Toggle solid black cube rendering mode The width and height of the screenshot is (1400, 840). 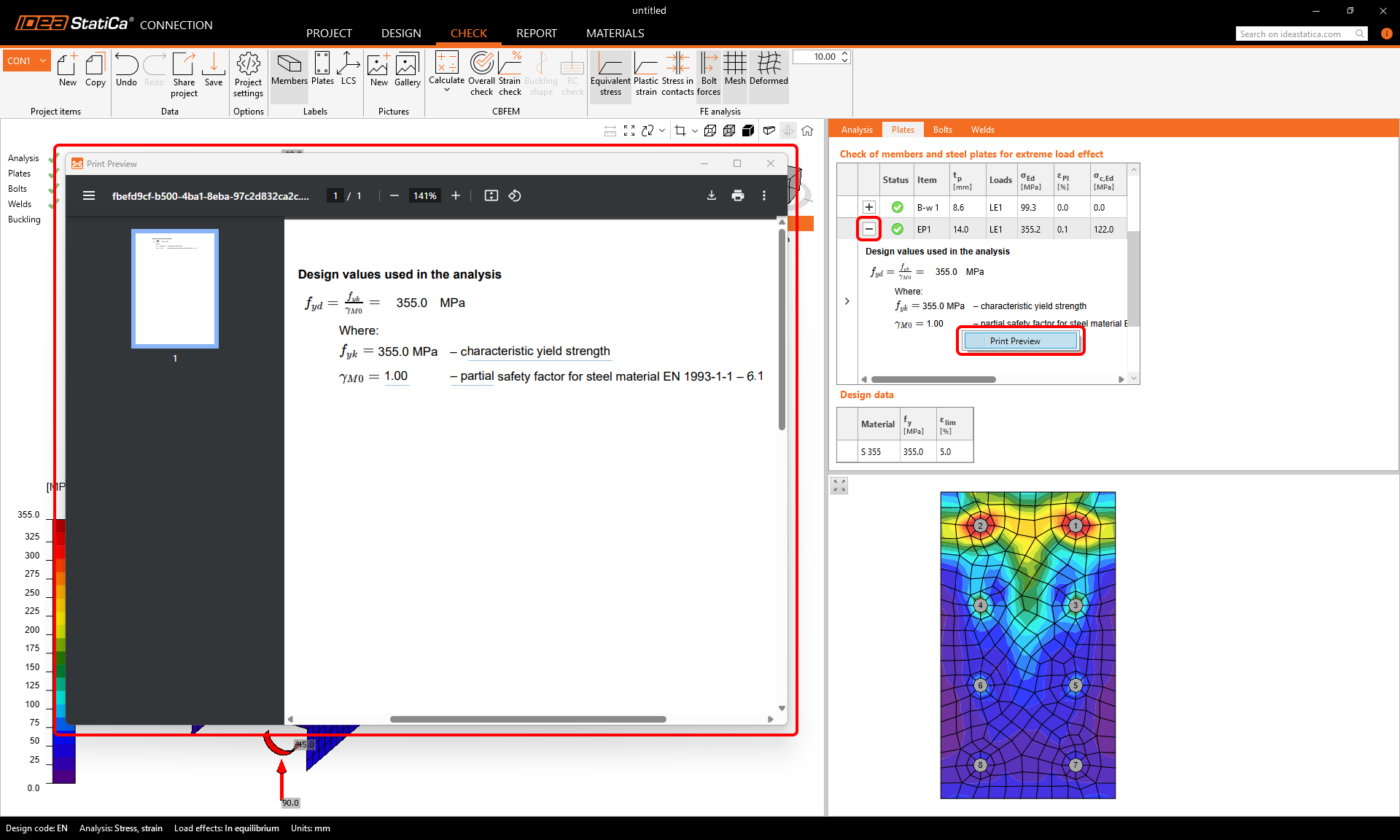click(748, 131)
